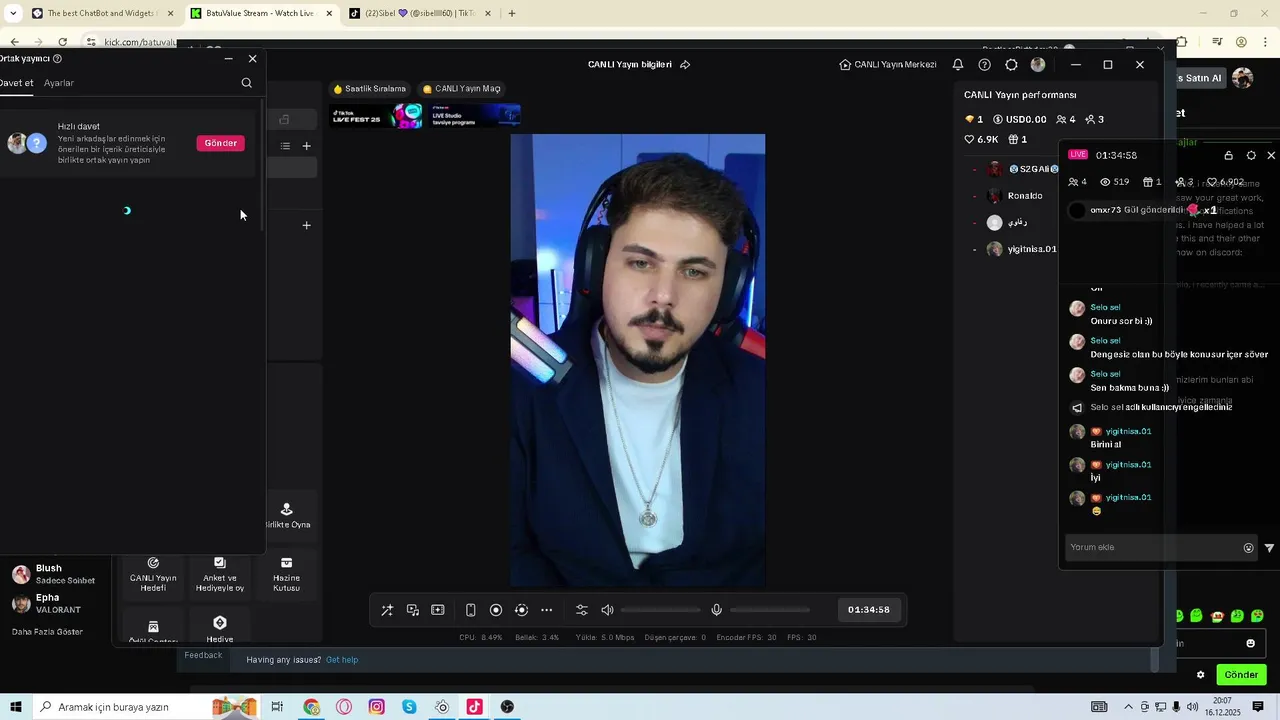This screenshot has width=1280, height=720.
Task: Click help icon next to Ortak yayıncı
Action: point(57,59)
